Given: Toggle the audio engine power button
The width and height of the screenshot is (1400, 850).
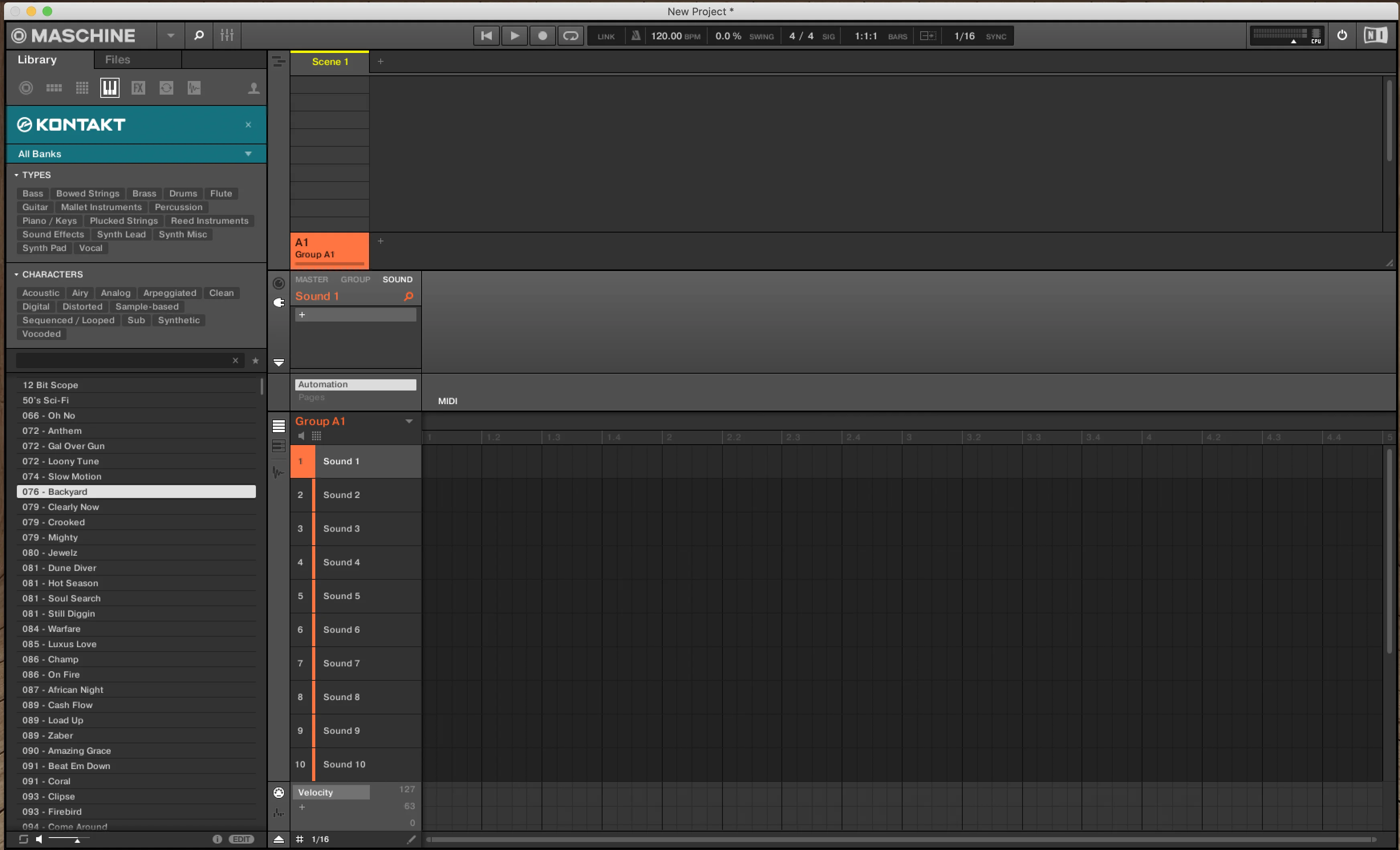Looking at the screenshot, I should (x=1342, y=36).
